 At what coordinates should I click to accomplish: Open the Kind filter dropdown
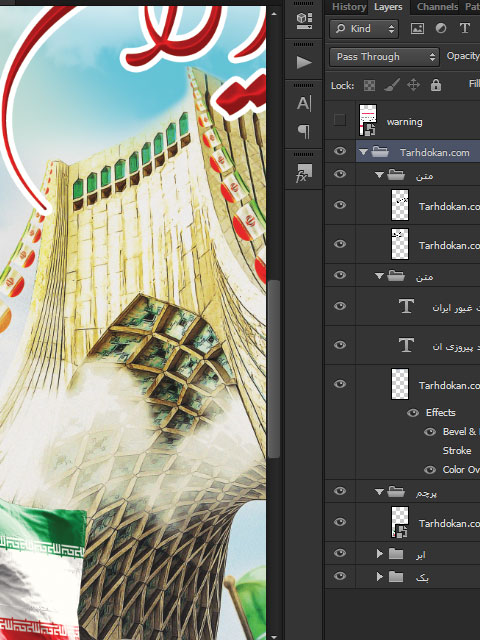point(364,29)
